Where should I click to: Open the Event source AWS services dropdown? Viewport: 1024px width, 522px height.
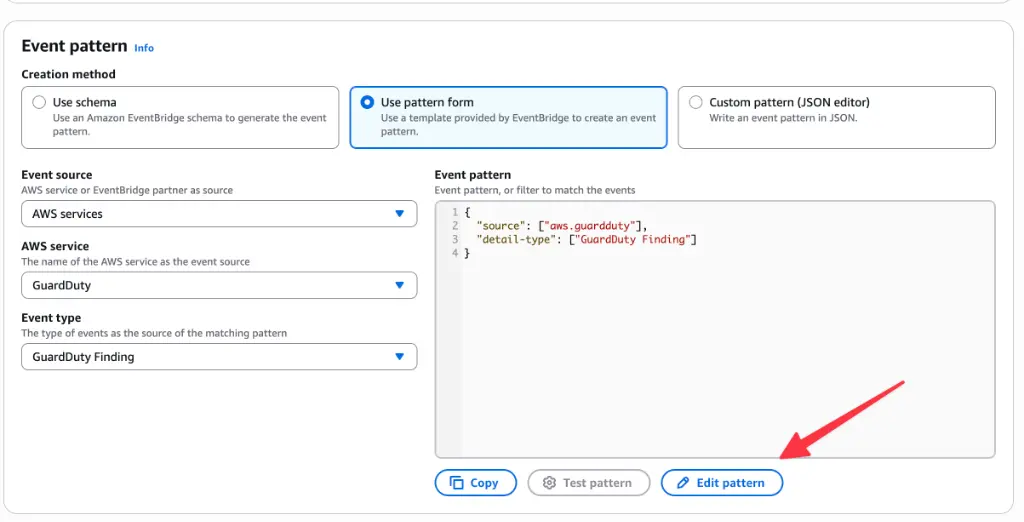coord(219,214)
